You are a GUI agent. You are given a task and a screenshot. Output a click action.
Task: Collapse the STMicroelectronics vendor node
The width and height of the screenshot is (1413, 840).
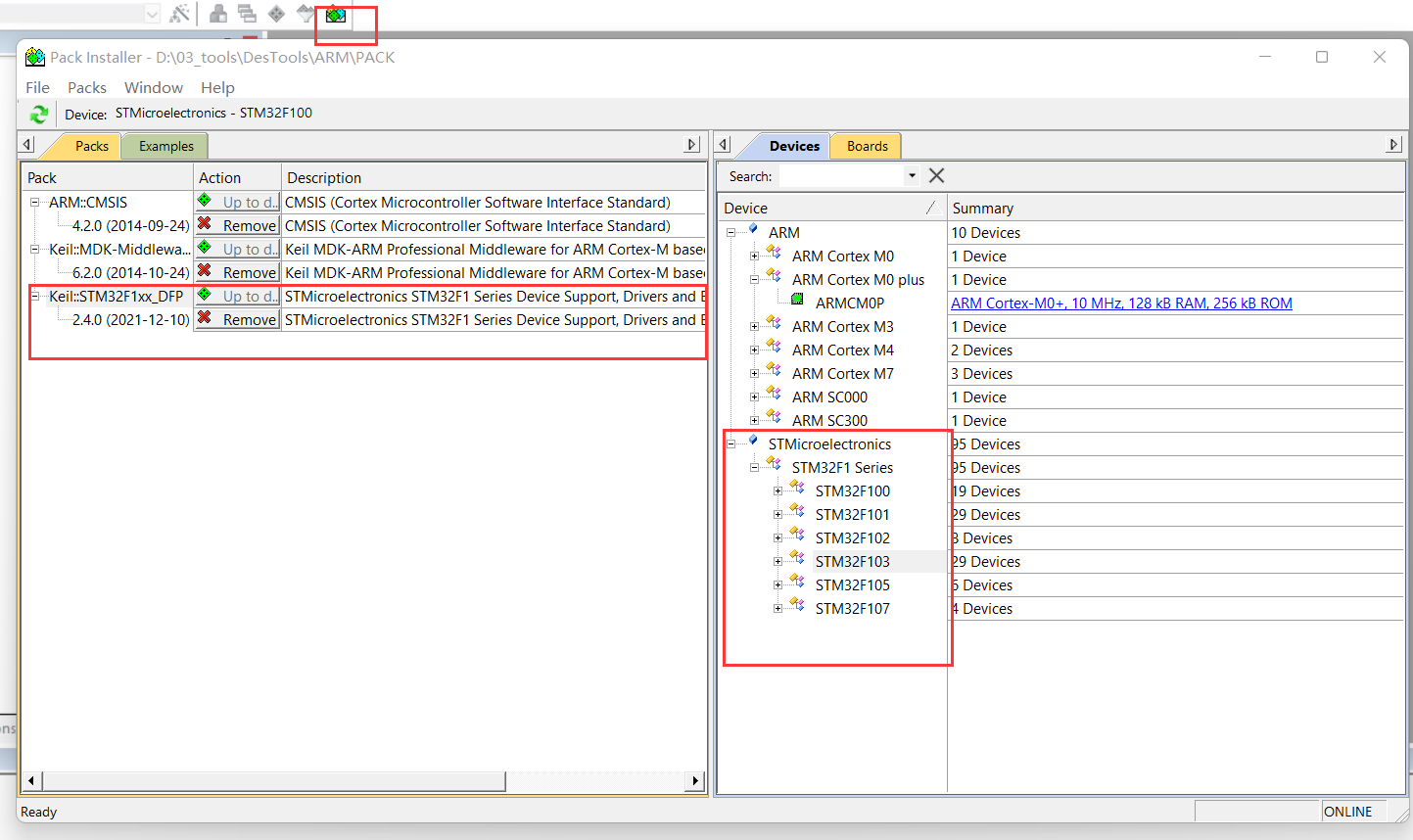tap(731, 444)
